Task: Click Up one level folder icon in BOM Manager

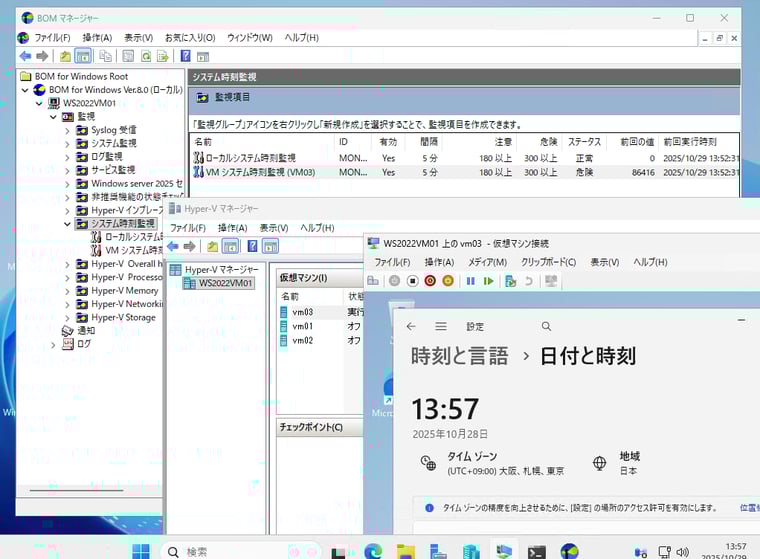Action: click(65, 56)
